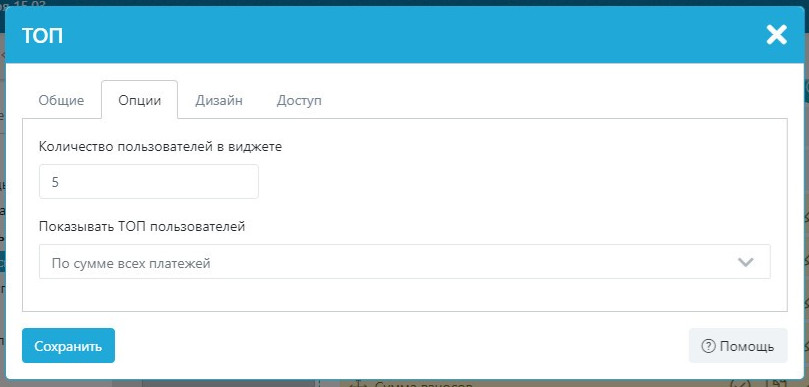
Task: Open the Дизайн tab
Action: [219, 100]
